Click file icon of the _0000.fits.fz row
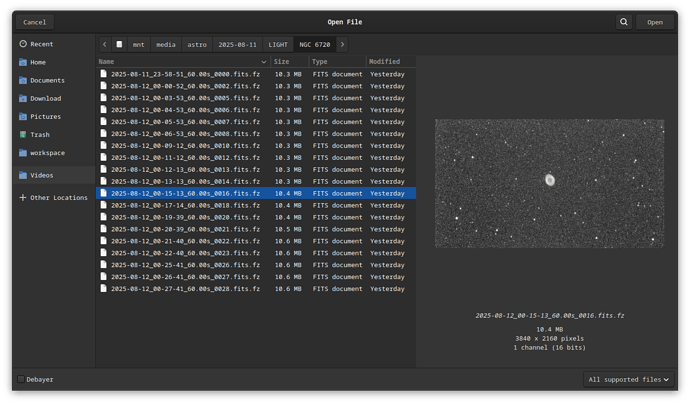 pyautogui.click(x=103, y=74)
